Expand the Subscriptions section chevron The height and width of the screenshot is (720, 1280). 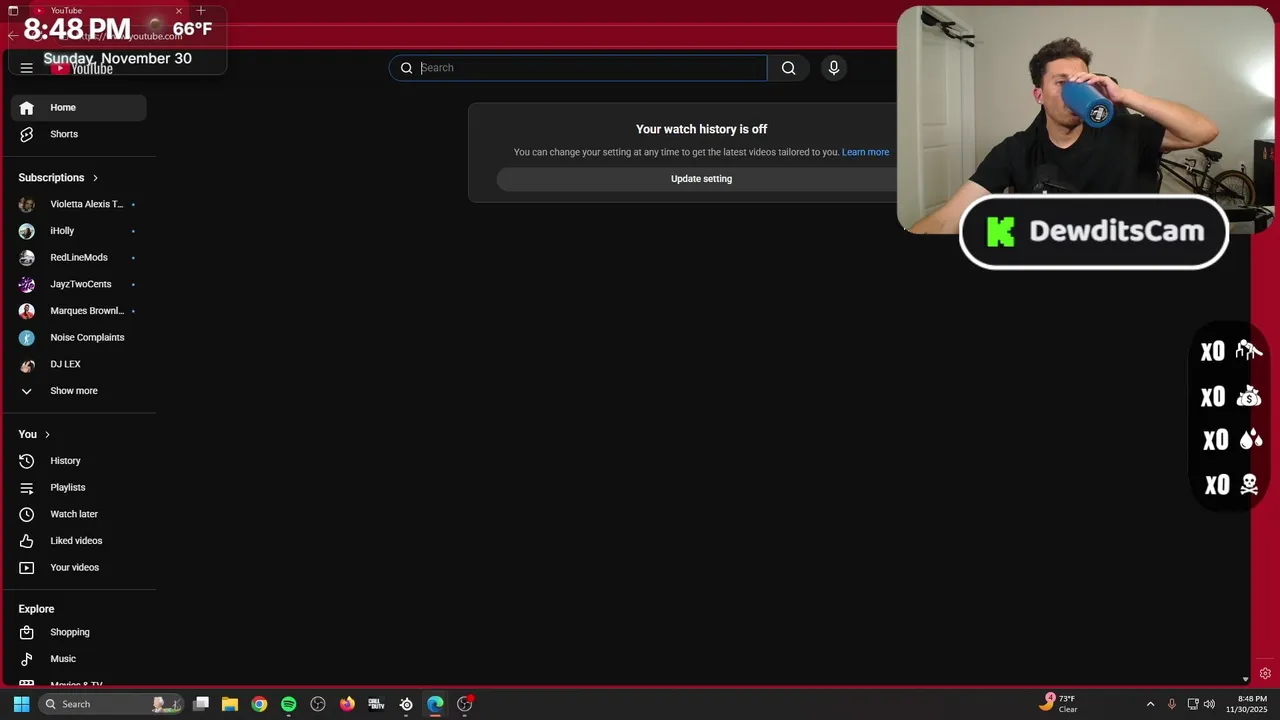coord(95,178)
